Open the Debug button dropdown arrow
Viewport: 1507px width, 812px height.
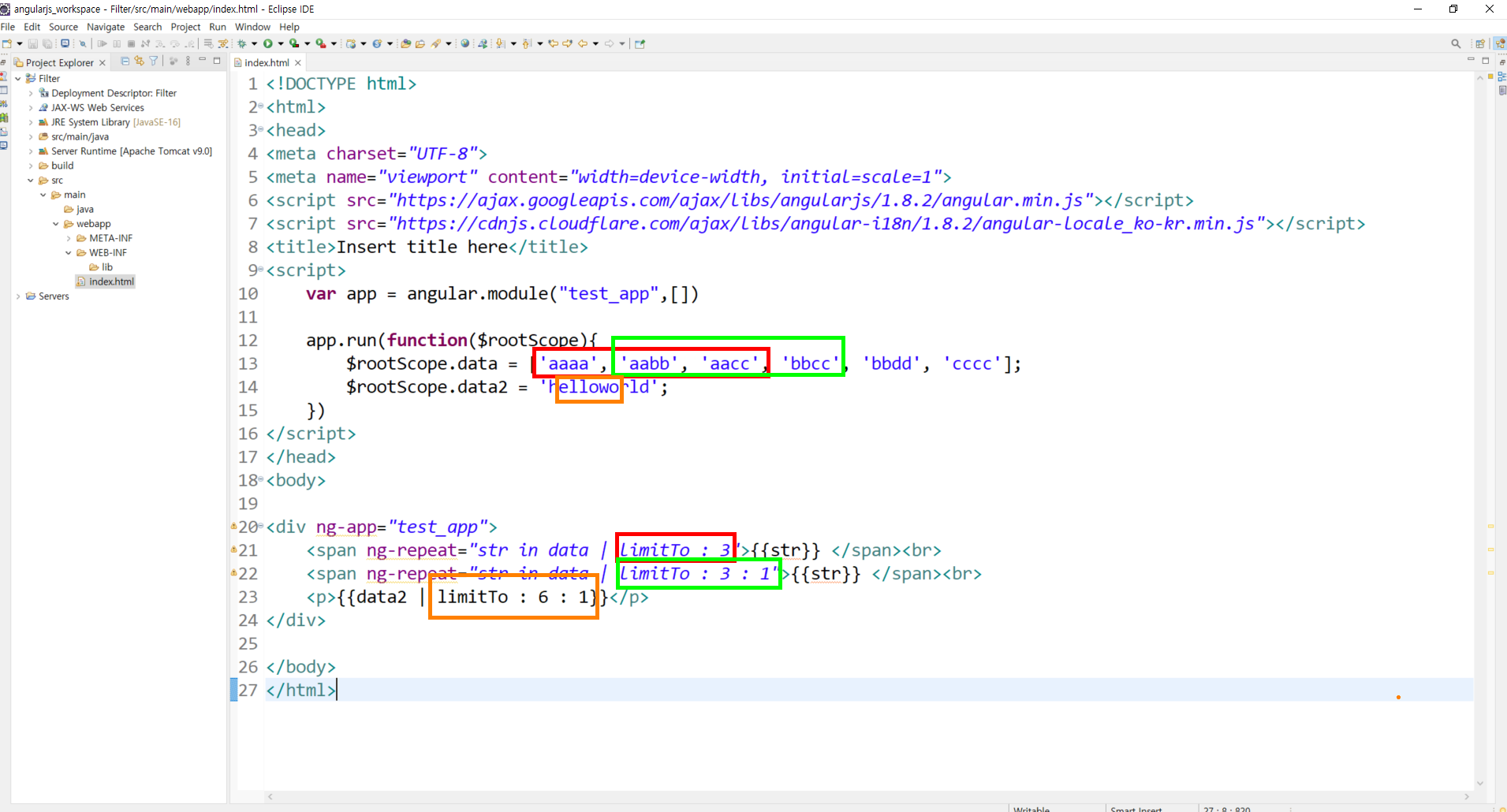point(255,44)
